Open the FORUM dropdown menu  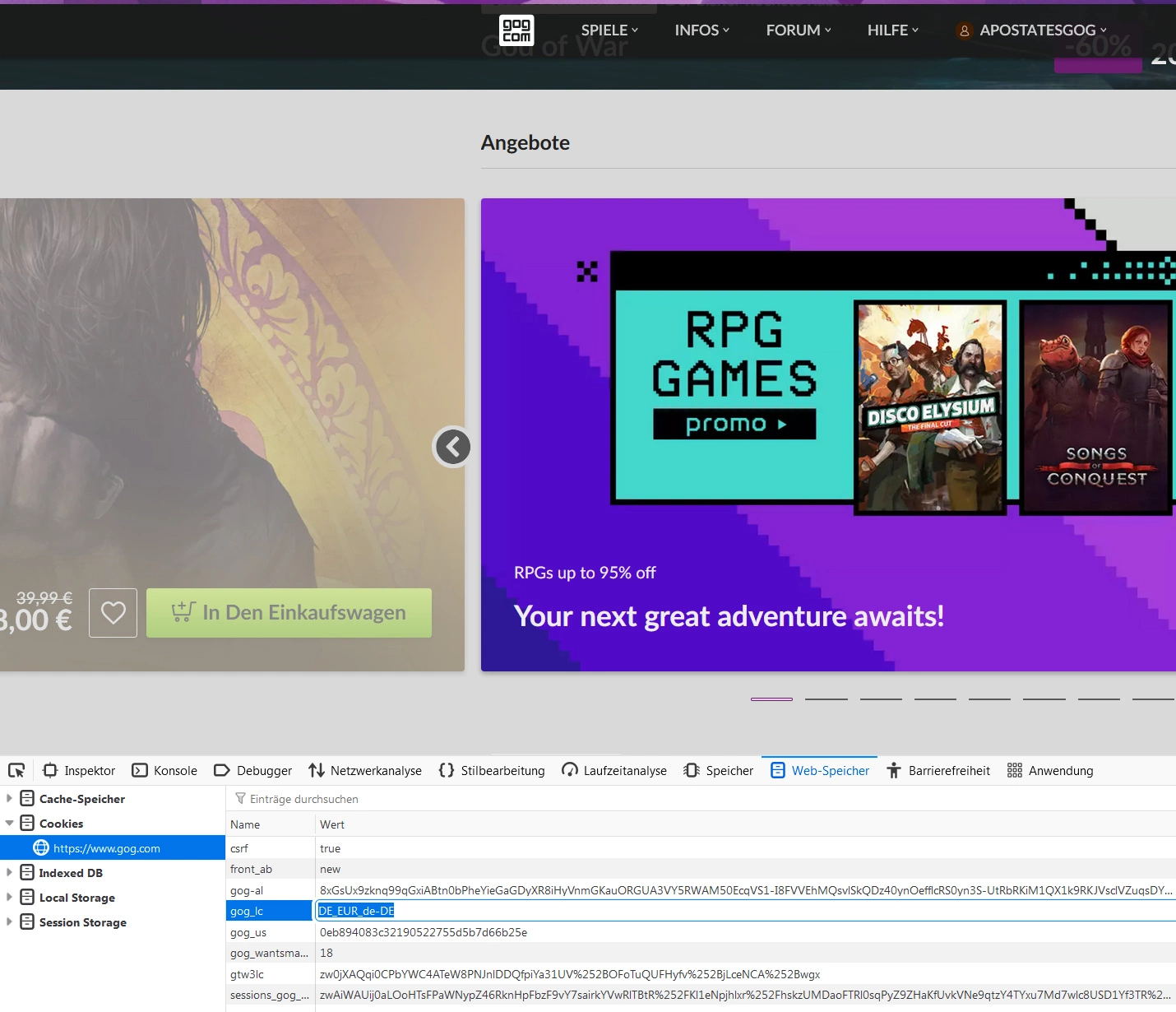pyautogui.click(x=799, y=30)
